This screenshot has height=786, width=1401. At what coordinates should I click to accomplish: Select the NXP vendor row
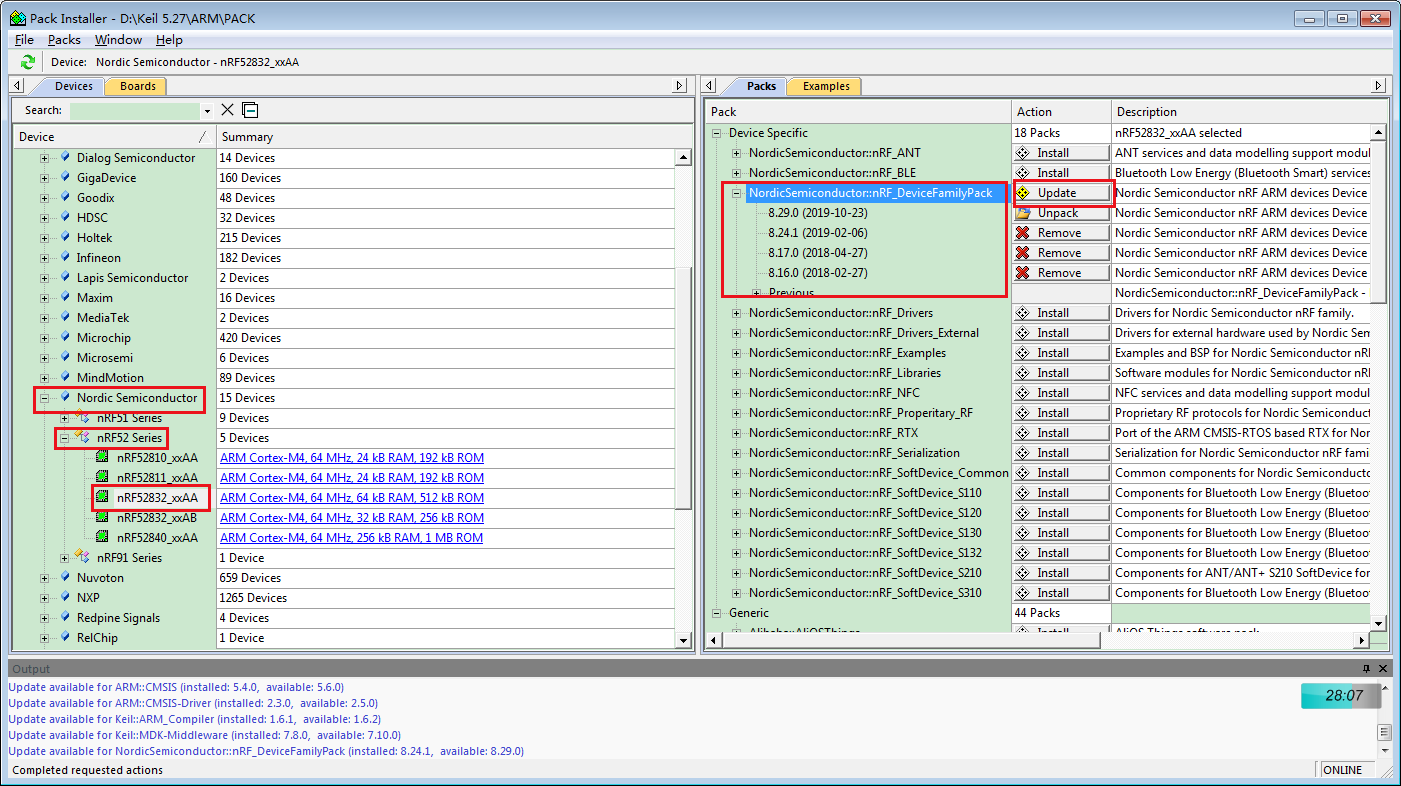(x=88, y=598)
